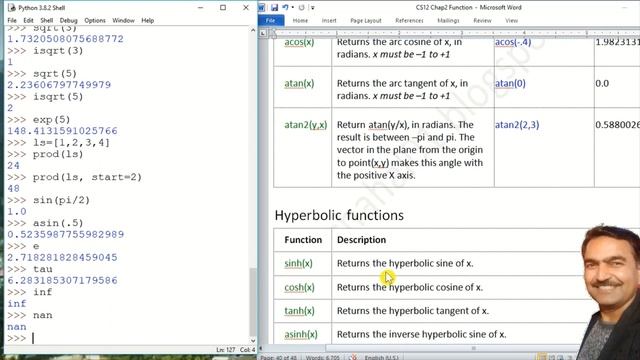Click 'Returns the hyperbolic sine of x.' text

405,264
